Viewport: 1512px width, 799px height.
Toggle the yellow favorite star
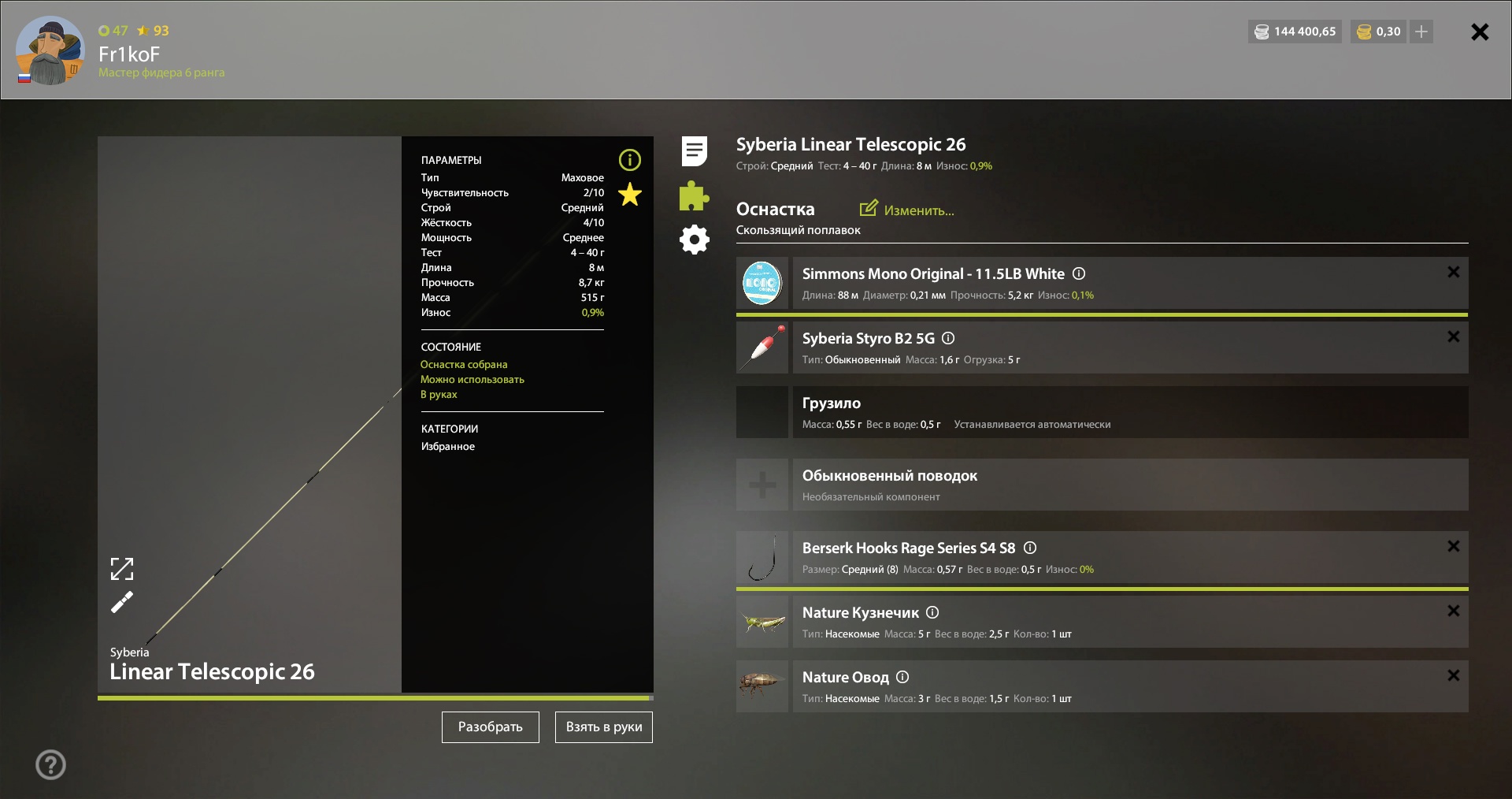click(630, 194)
